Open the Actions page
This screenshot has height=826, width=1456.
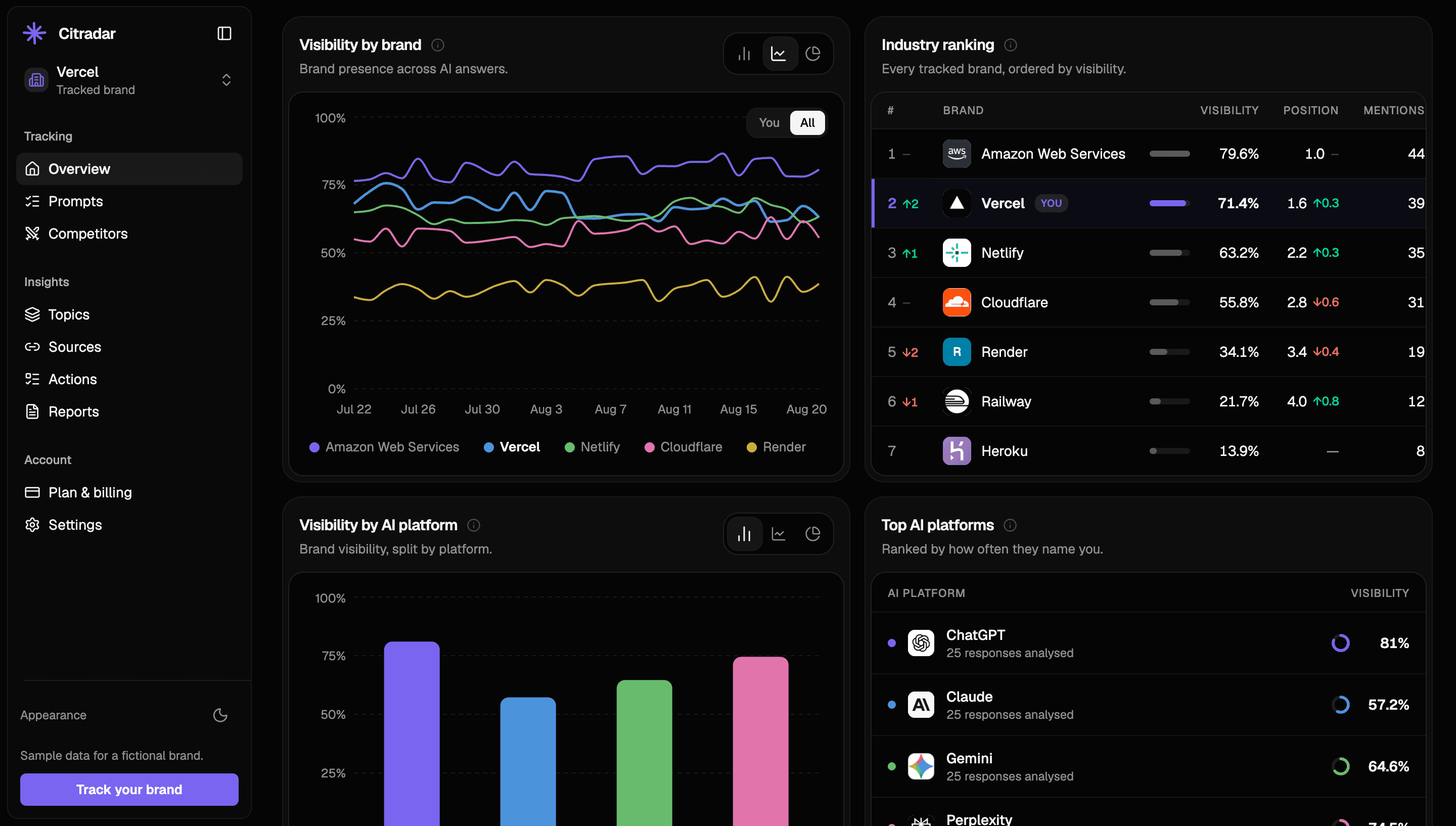[x=129, y=379]
